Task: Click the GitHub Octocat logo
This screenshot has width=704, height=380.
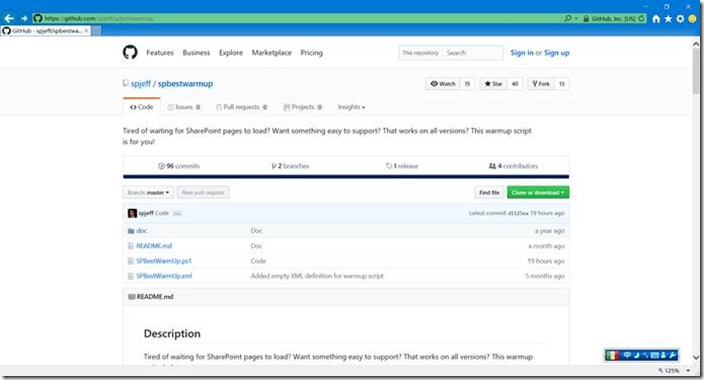Action: (x=130, y=53)
